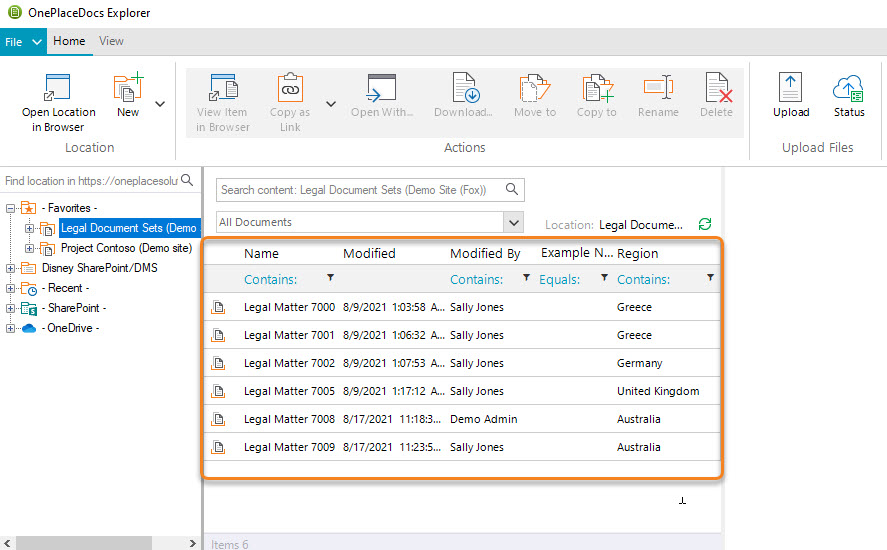Click the Upload icon
The image size is (887, 550).
point(790,87)
